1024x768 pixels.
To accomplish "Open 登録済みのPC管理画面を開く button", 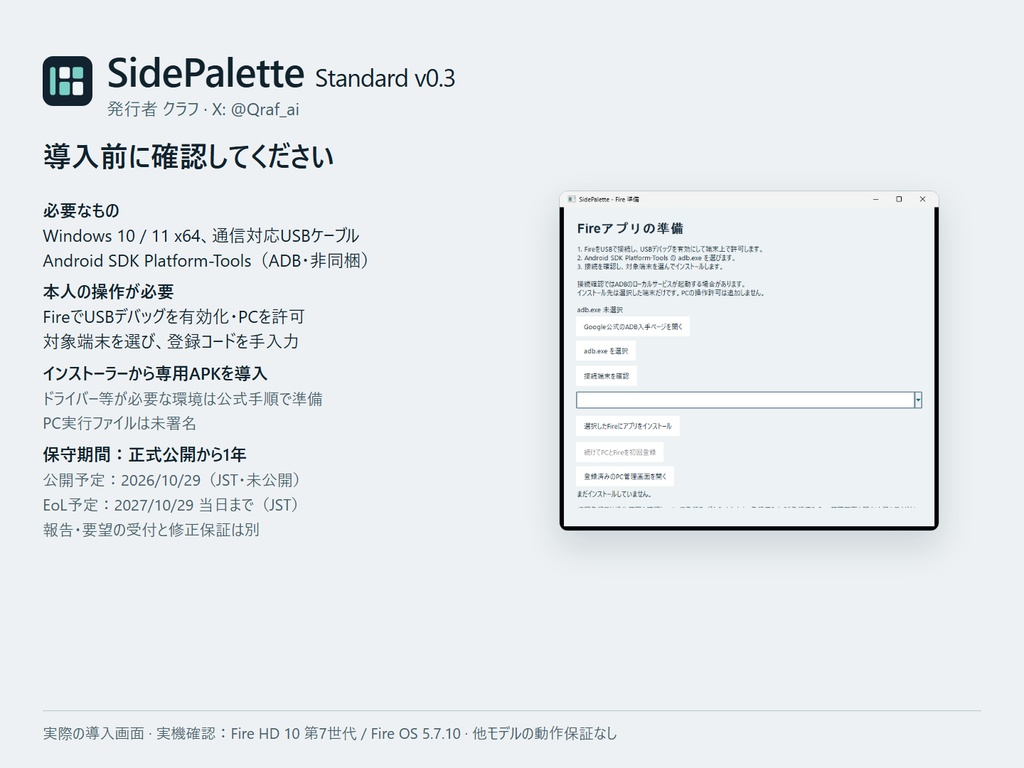I will [x=625, y=476].
